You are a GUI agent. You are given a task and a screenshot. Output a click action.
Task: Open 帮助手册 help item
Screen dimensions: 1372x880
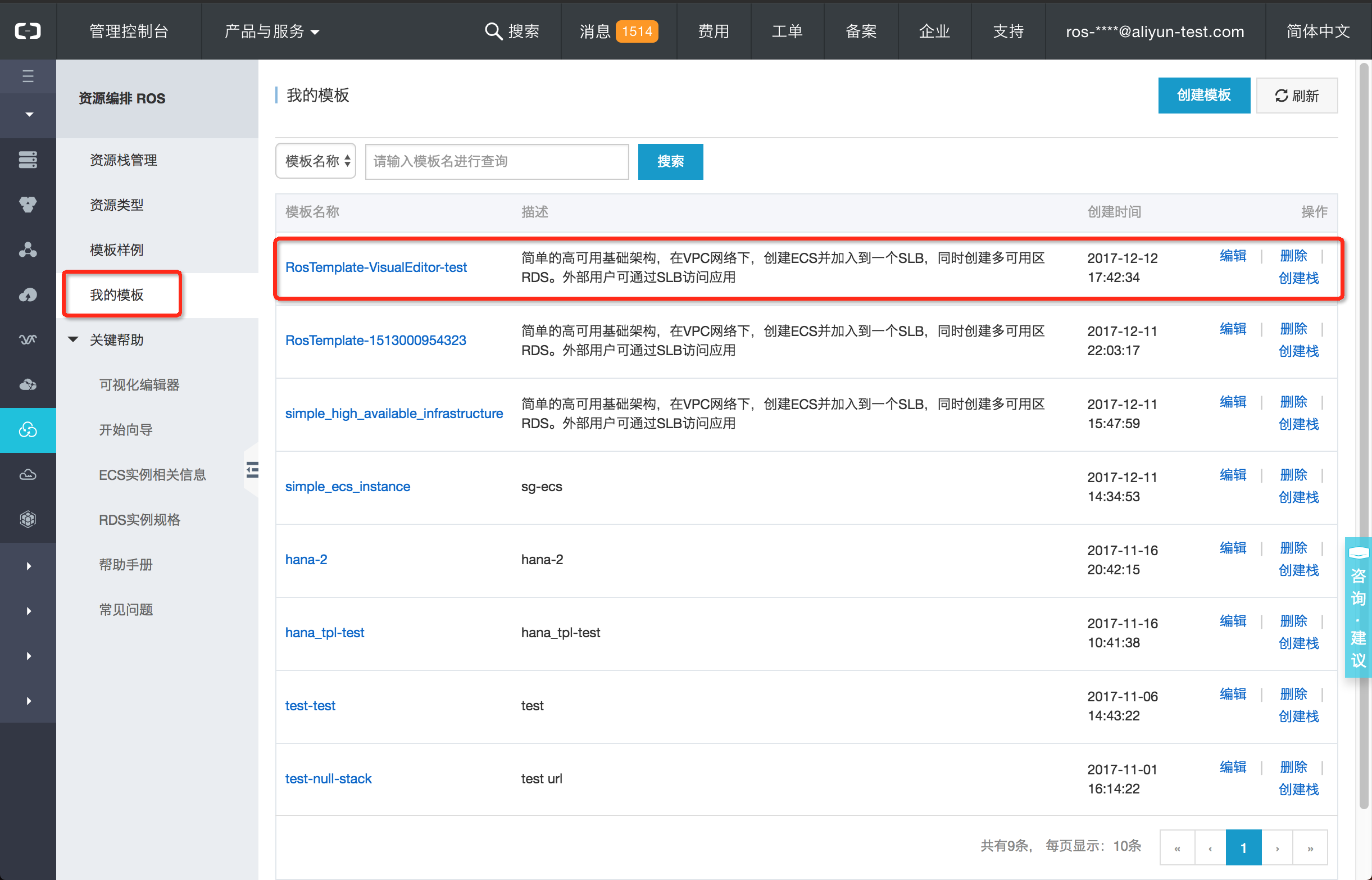[126, 565]
